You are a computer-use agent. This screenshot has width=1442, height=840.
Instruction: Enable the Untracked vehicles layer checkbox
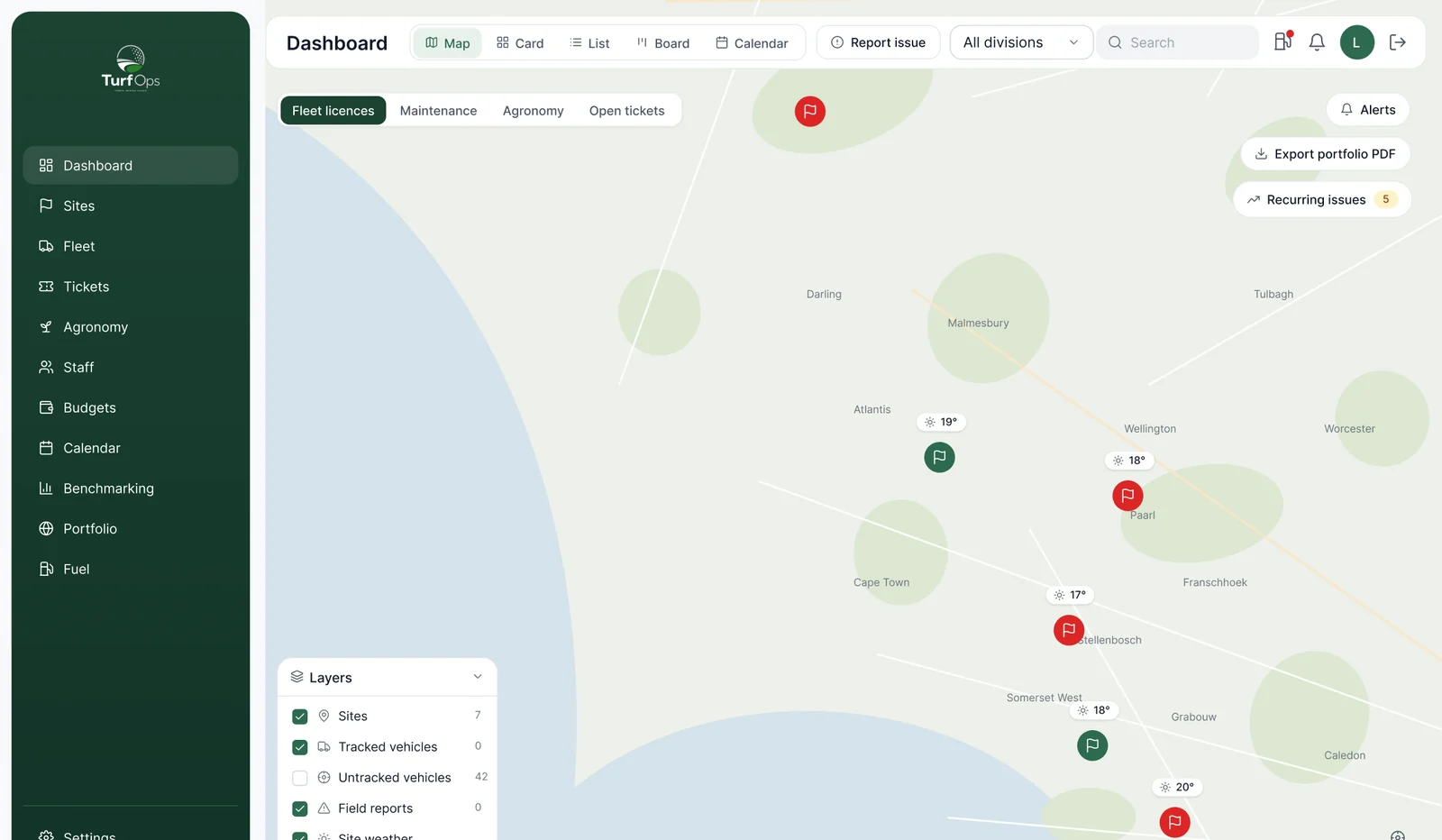pyautogui.click(x=300, y=778)
